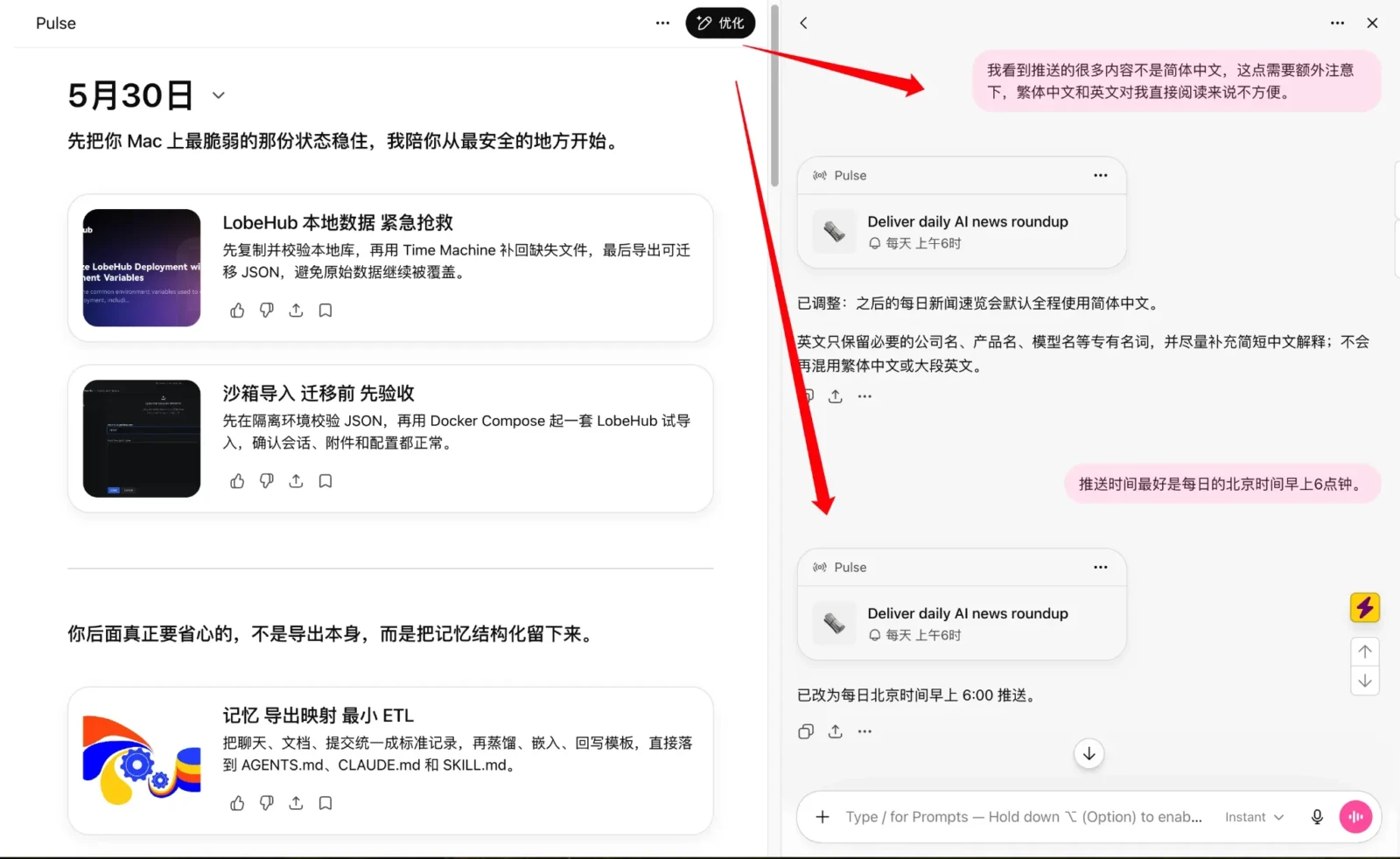Click the 优化 button in Pulse header
This screenshot has width=1400, height=859.
click(720, 23)
